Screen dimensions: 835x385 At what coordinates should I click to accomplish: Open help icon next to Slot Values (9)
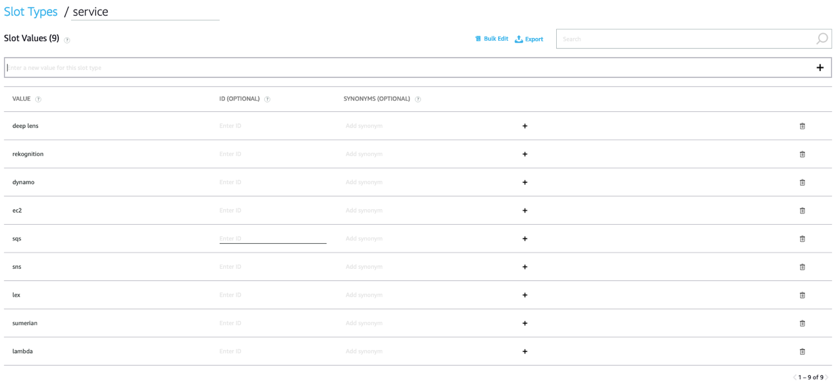coord(67,40)
